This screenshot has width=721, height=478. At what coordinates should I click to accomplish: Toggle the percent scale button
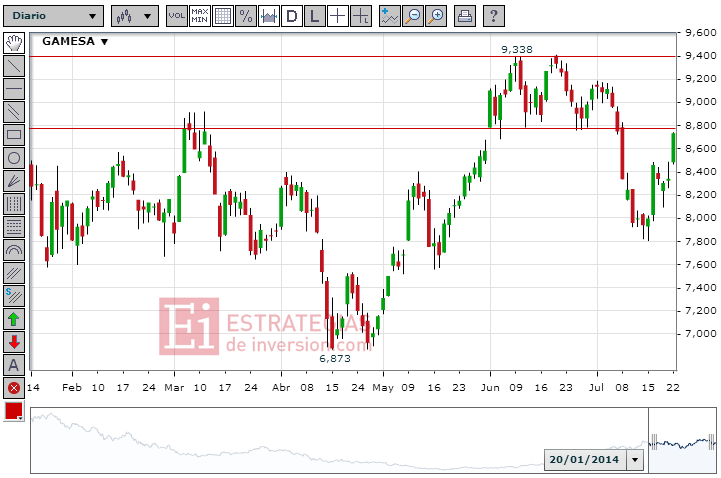tap(246, 16)
